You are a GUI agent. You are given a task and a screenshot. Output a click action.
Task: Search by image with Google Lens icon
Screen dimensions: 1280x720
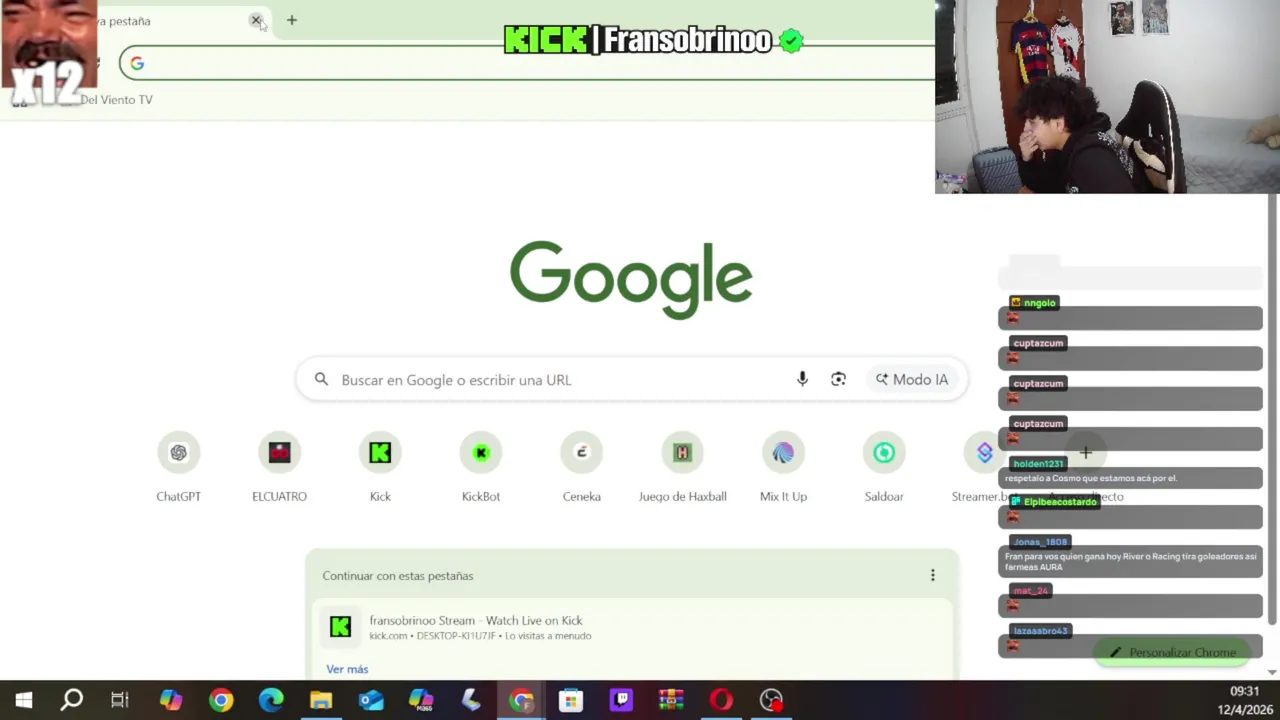click(x=838, y=379)
